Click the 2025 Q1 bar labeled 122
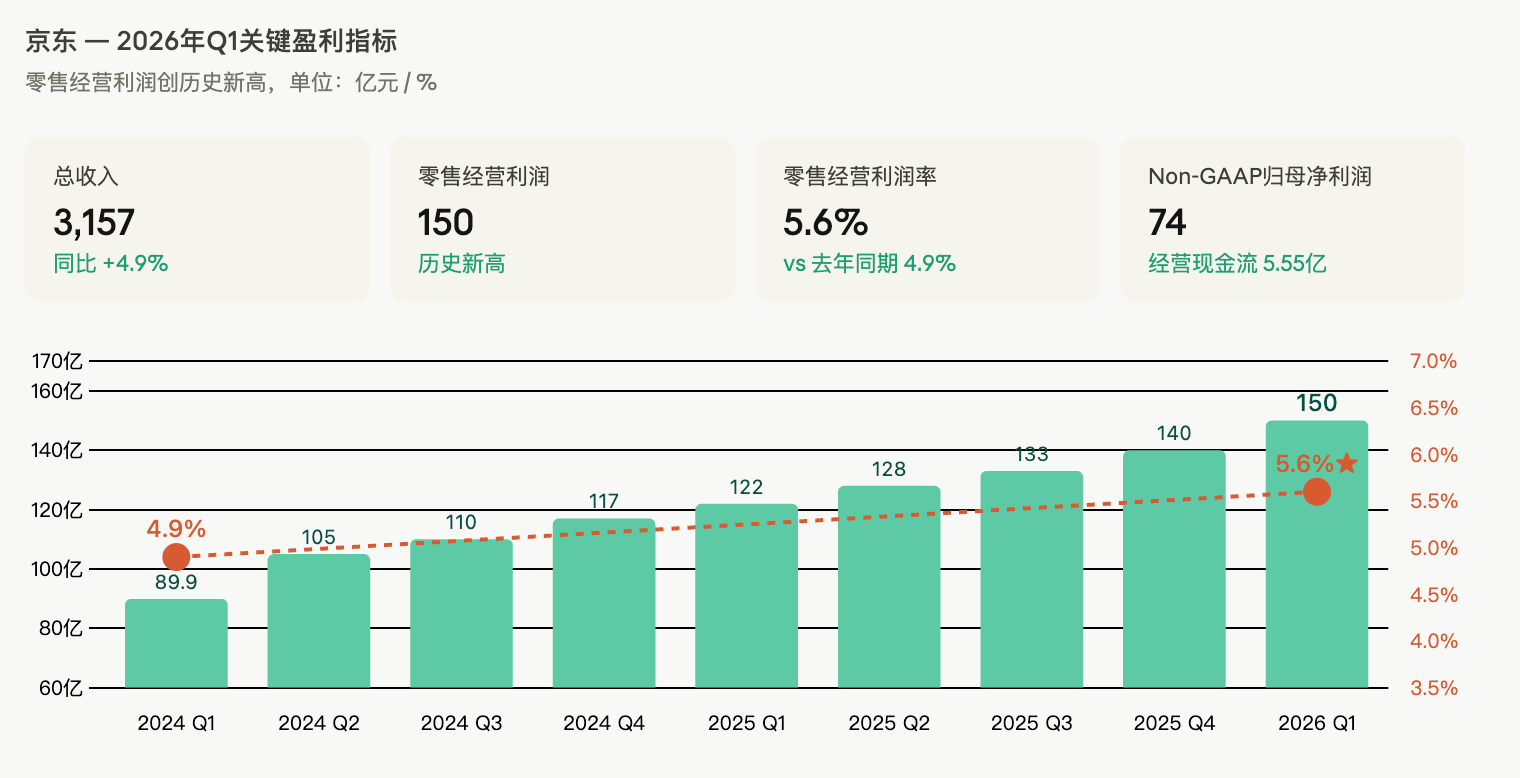1520x778 pixels. (747, 596)
